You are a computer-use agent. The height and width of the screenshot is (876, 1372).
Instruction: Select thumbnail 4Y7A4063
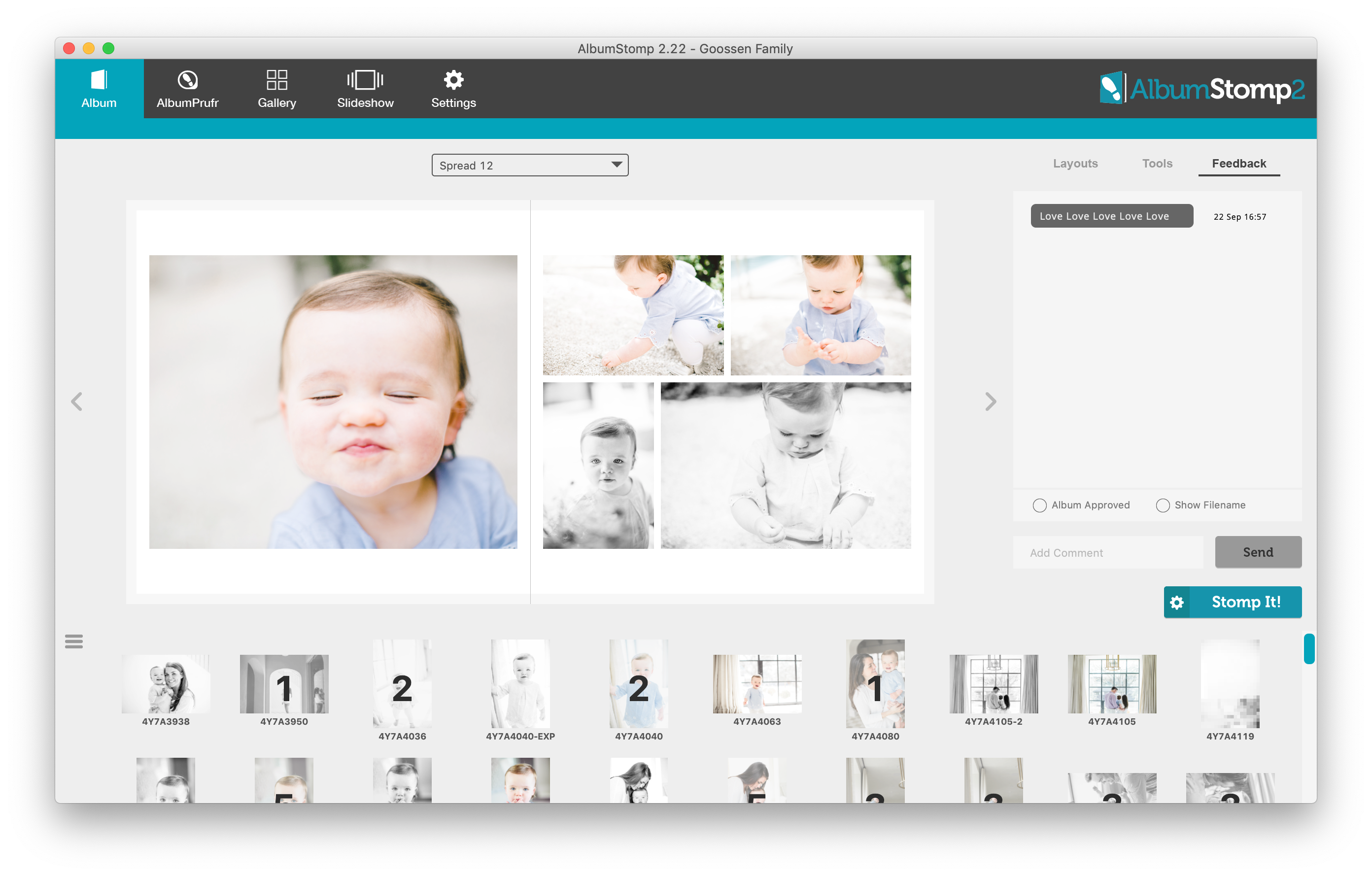click(x=757, y=684)
